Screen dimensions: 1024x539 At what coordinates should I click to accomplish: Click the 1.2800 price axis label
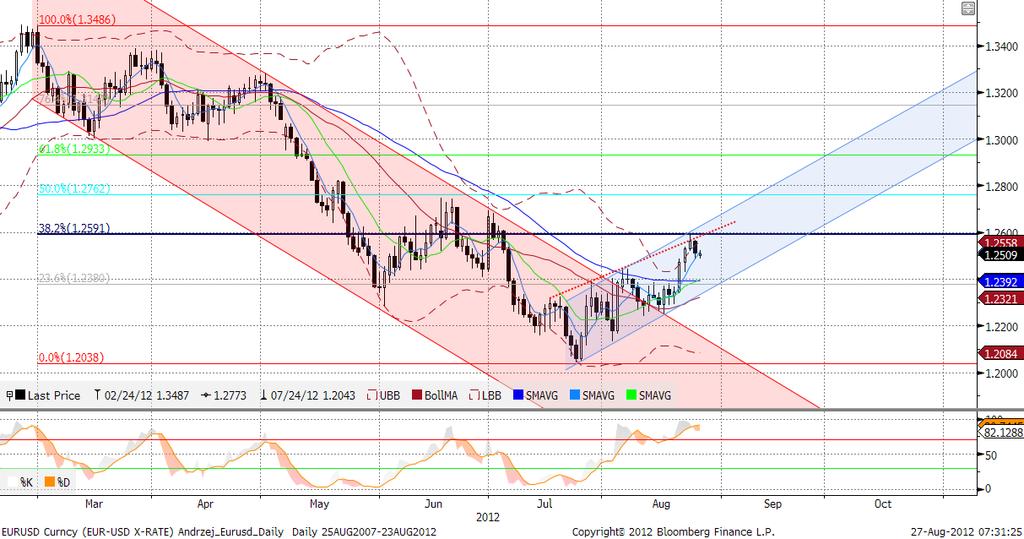tap(1001, 186)
